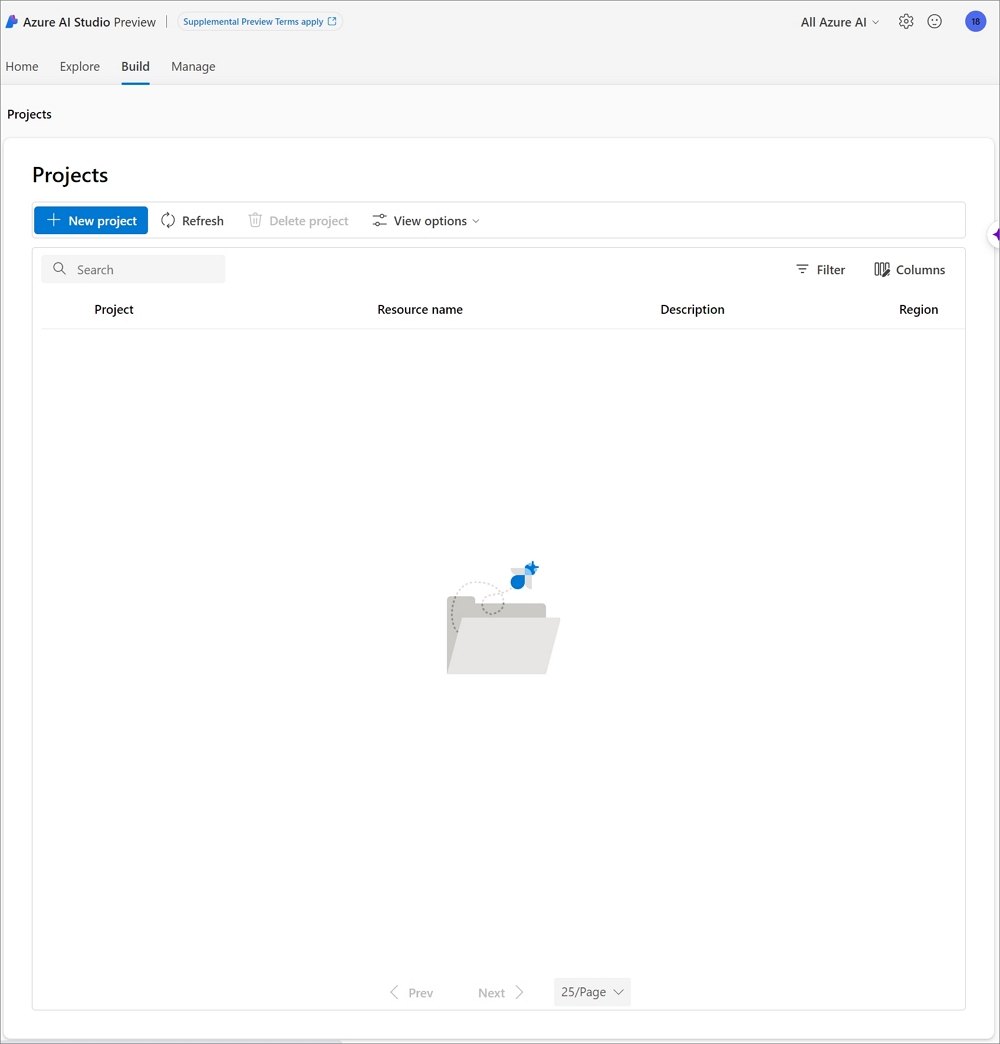
Task: Refresh the projects list
Action: [192, 220]
